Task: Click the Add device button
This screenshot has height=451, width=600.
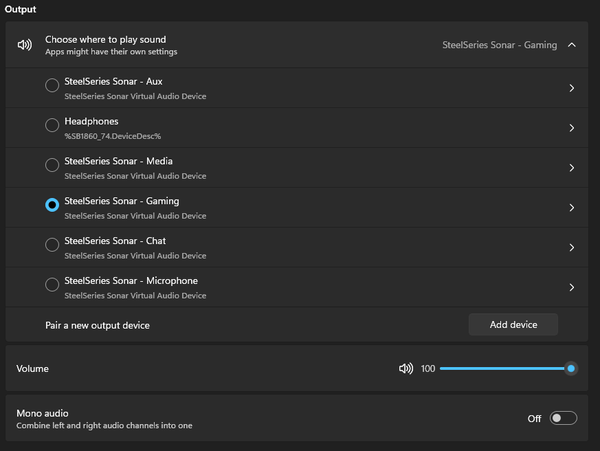Action: [x=513, y=324]
